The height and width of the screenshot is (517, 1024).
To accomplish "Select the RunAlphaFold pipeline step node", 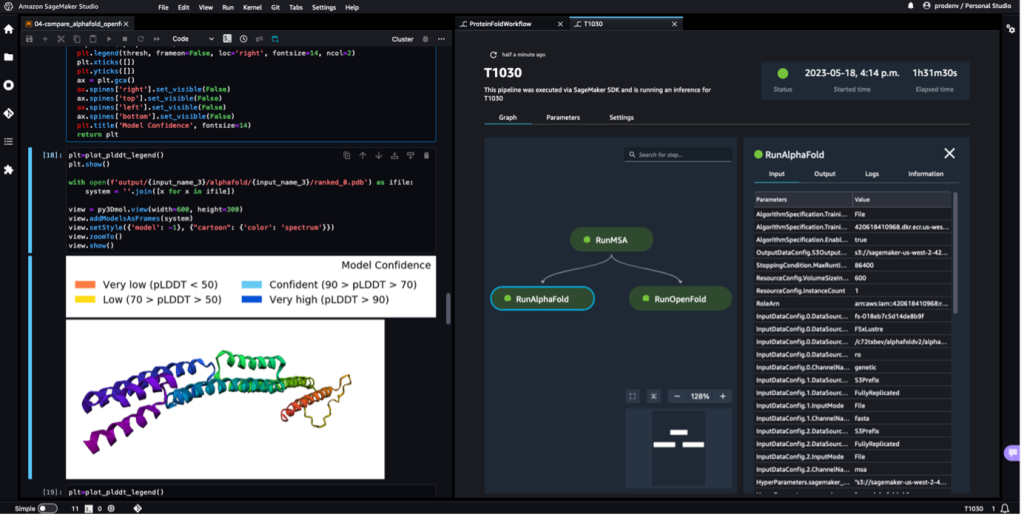I will 542,299.
